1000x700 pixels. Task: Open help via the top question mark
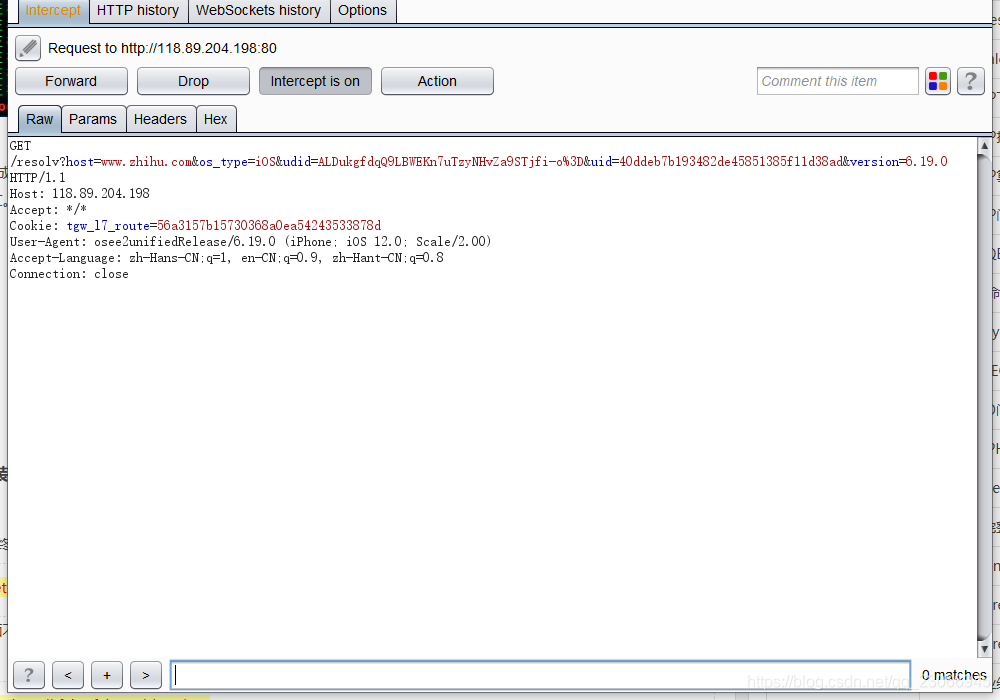(x=971, y=81)
